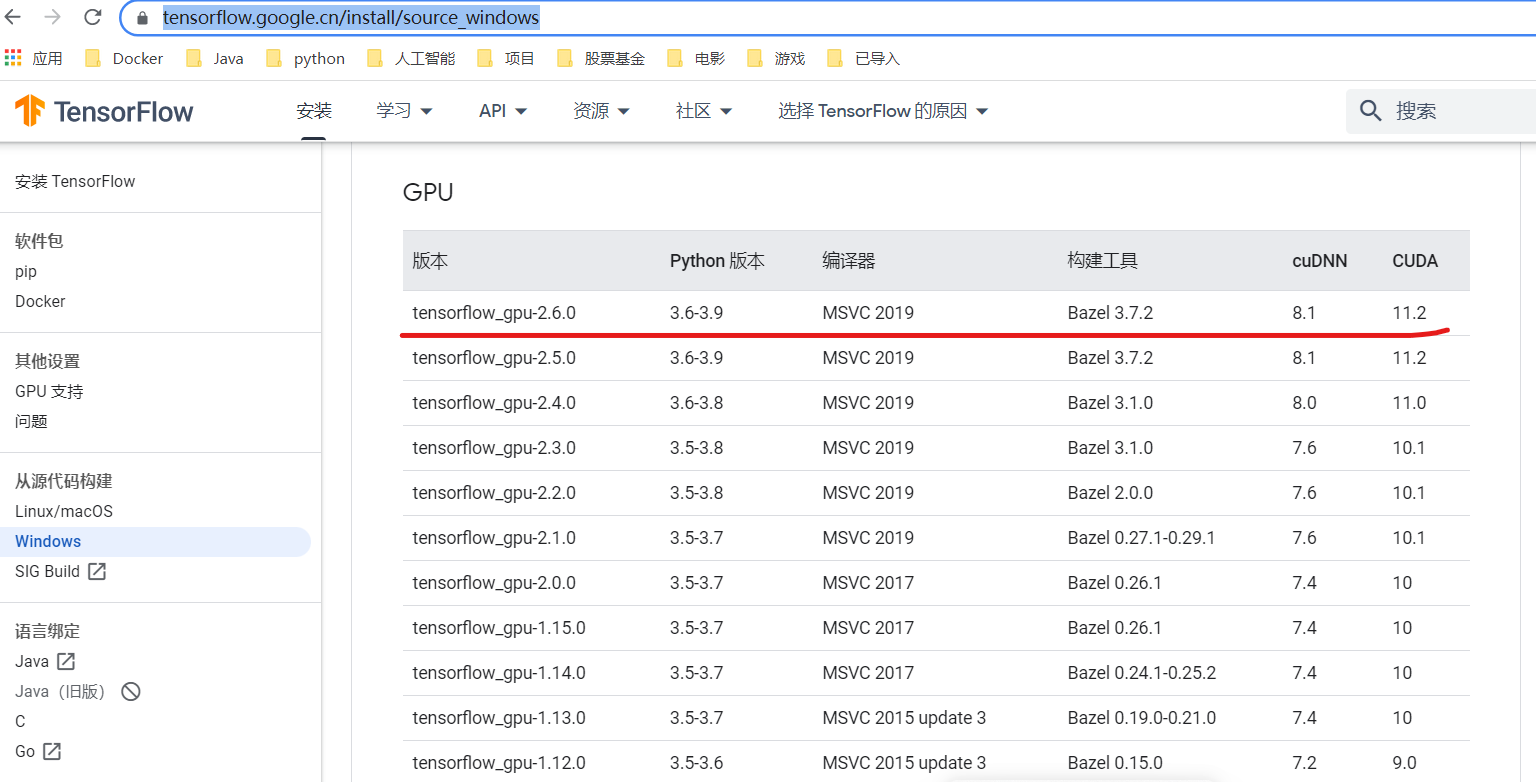Viewport: 1536px width, 782px height.
Task: Open GPU 支持 sidebar link
Action: click(49, 391)
